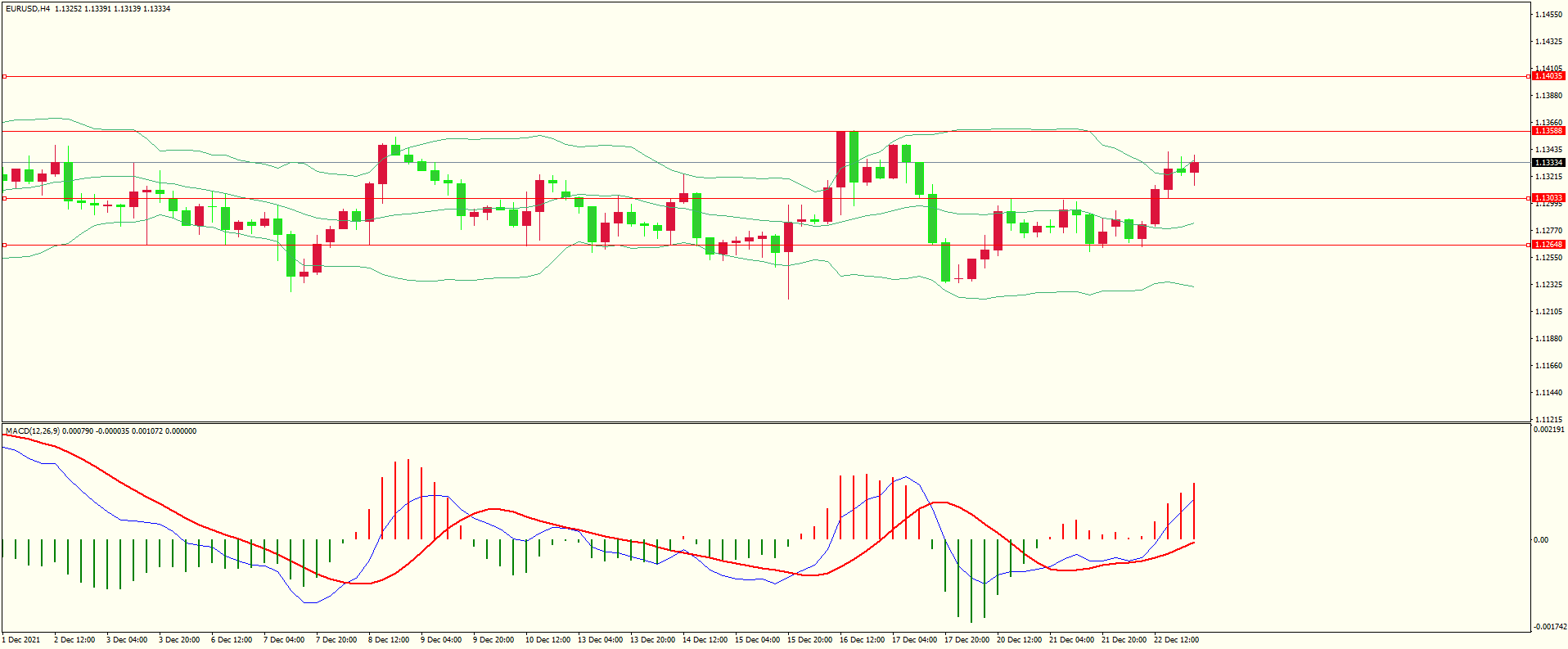Click the 9 Dec 20:00 time label
Screen dimensions: 1568x649
pyautogui.click(x=493, y=640)
